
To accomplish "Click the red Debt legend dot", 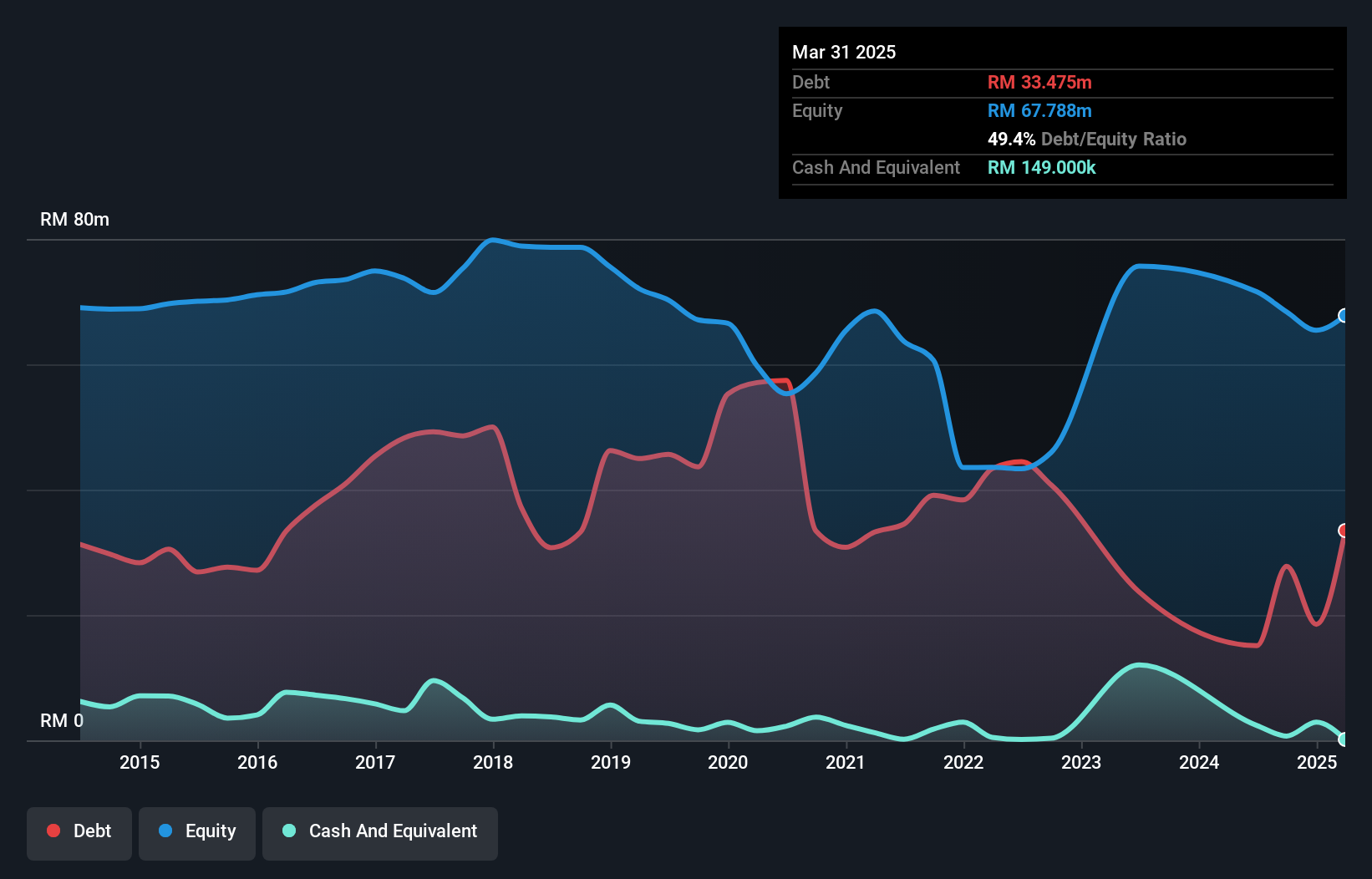I will [53, 831].
